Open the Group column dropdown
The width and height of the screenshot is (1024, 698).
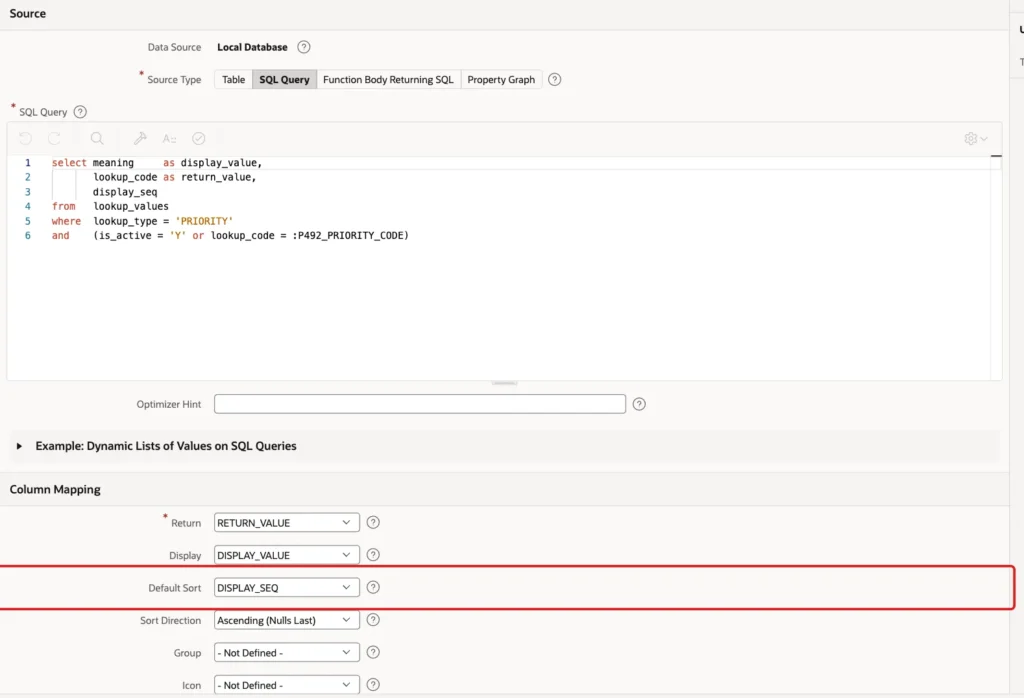click(287, 652)
